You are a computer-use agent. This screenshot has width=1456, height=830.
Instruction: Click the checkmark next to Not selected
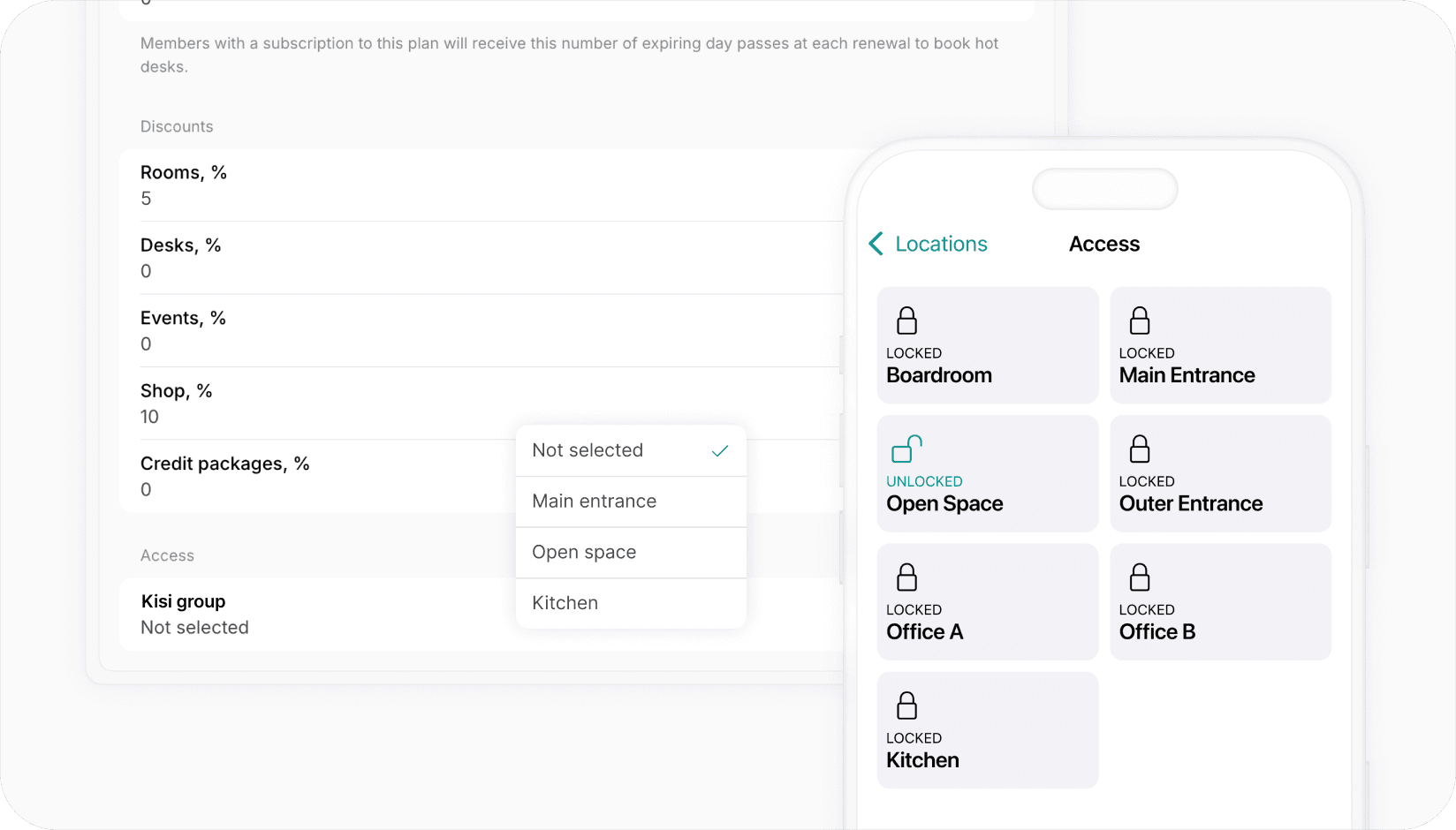point(718,450)
